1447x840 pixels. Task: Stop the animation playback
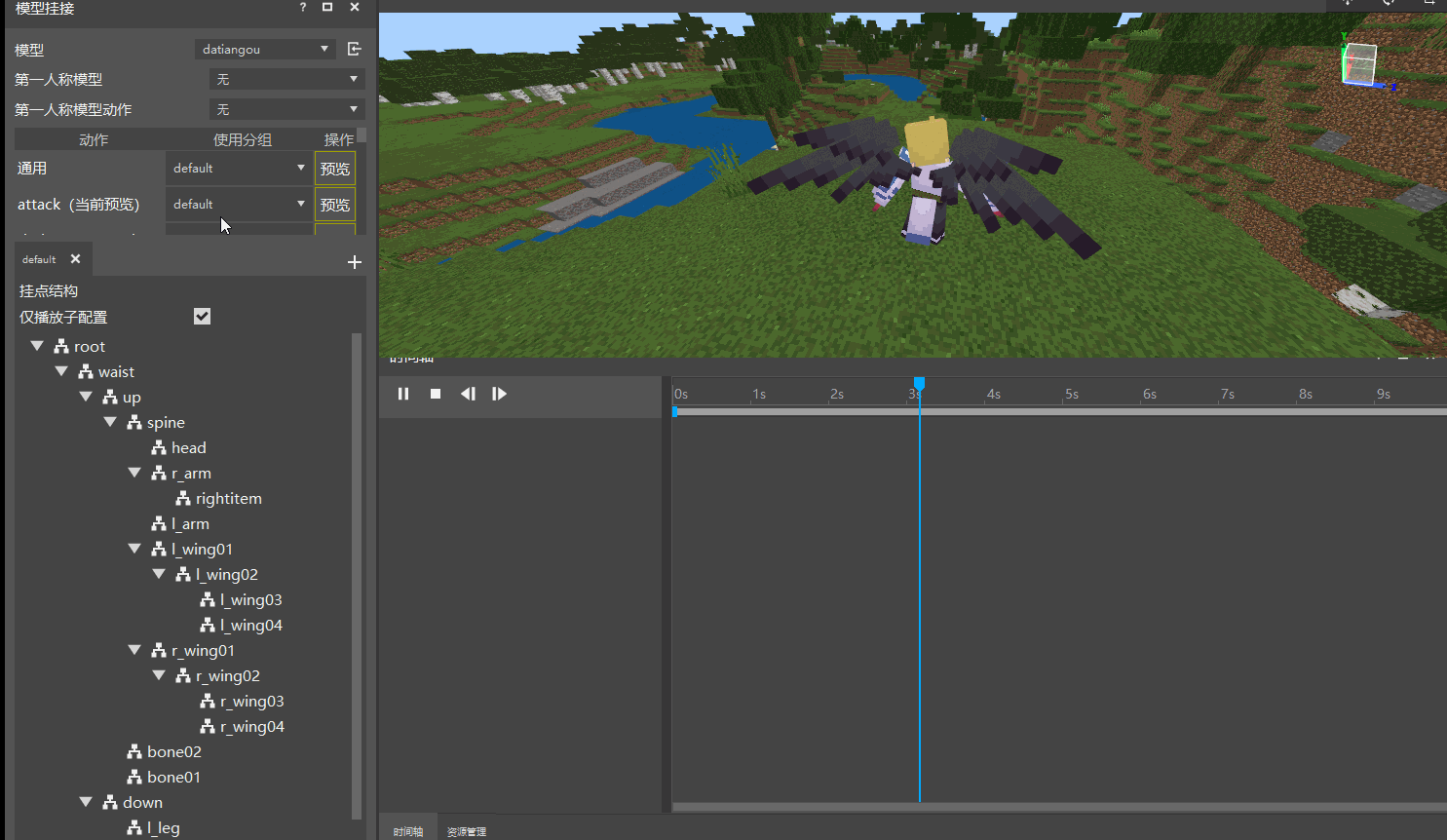coord(436,394)
